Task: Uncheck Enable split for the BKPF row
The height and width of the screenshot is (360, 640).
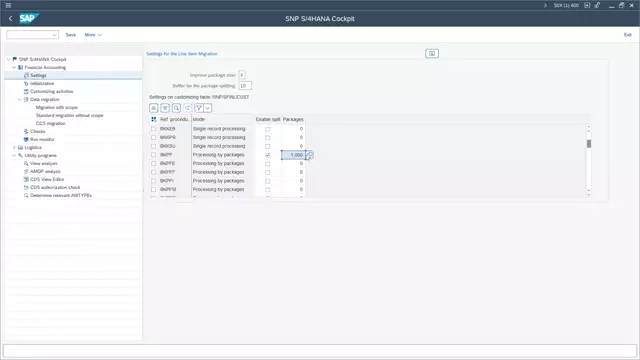Action: coord(268,155)
